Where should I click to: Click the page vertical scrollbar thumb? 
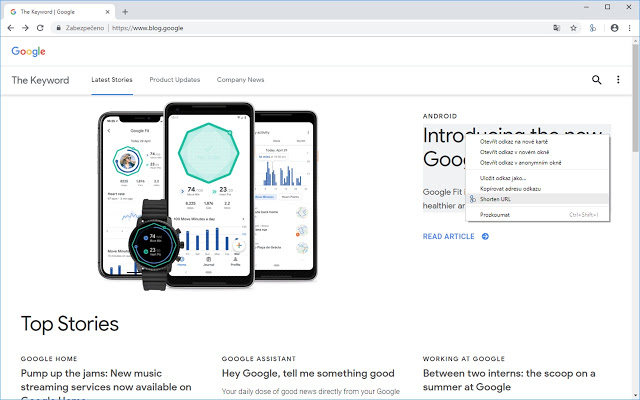coord(636,96)
